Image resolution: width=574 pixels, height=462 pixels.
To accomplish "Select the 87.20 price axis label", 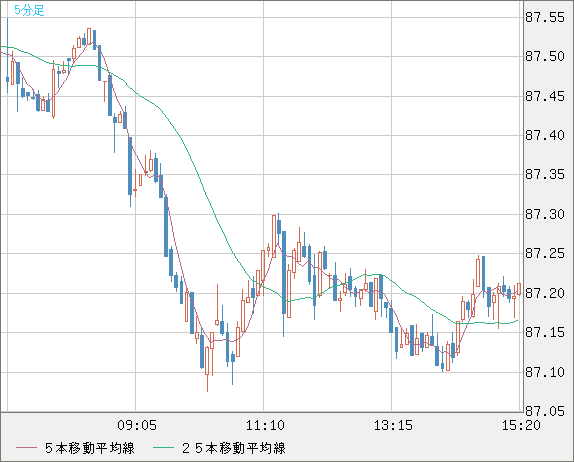I will [x=545, y=293].
